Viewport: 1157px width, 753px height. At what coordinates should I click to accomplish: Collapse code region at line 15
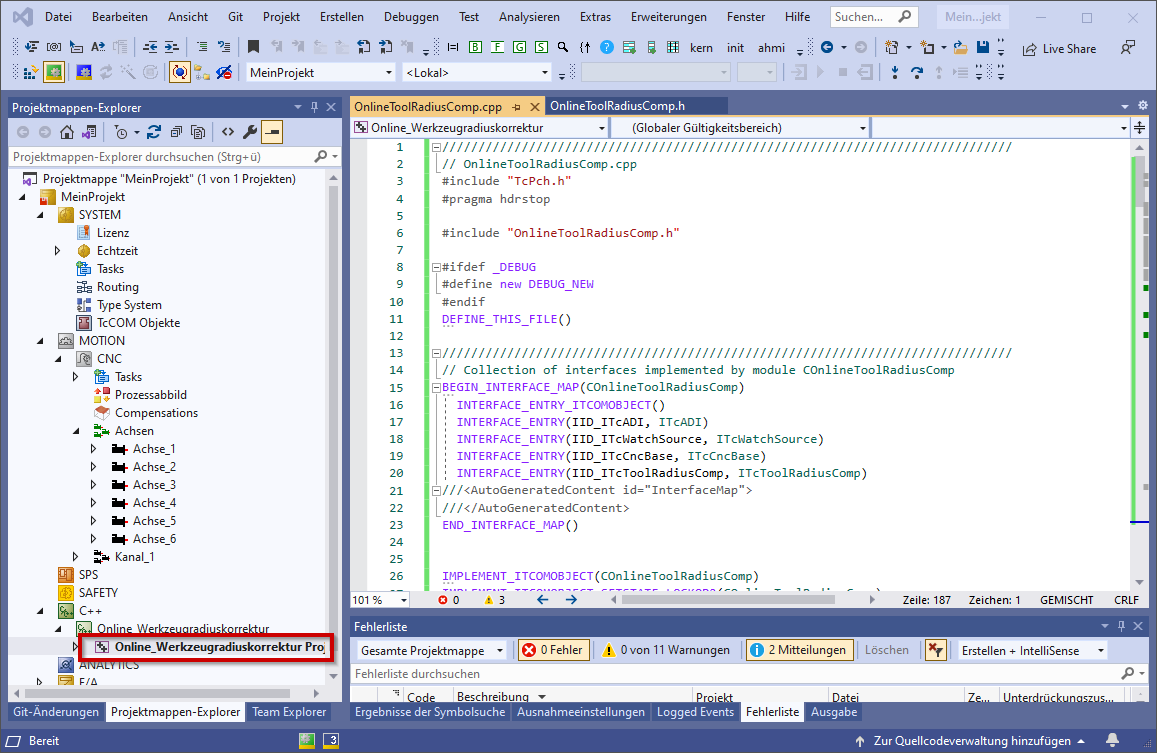(436, 387)
